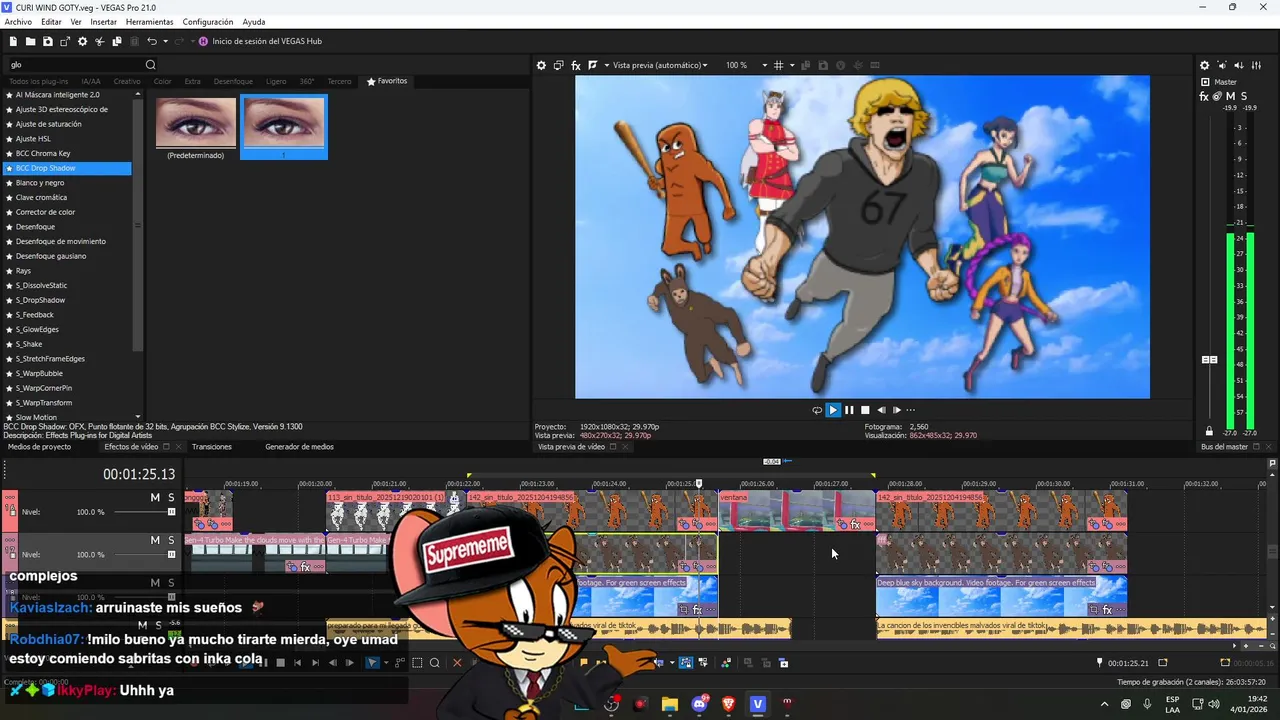
Task: Open overlay options arrow beside grid icon
Action: [791, 65]
